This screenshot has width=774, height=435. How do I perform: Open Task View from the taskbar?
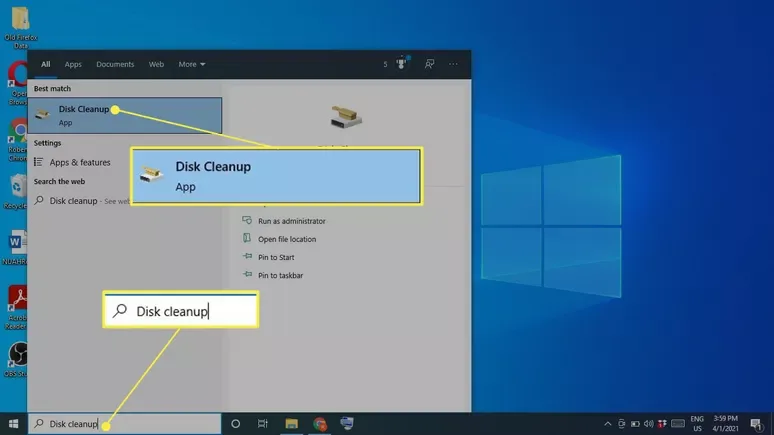click(x=263, y=424)
